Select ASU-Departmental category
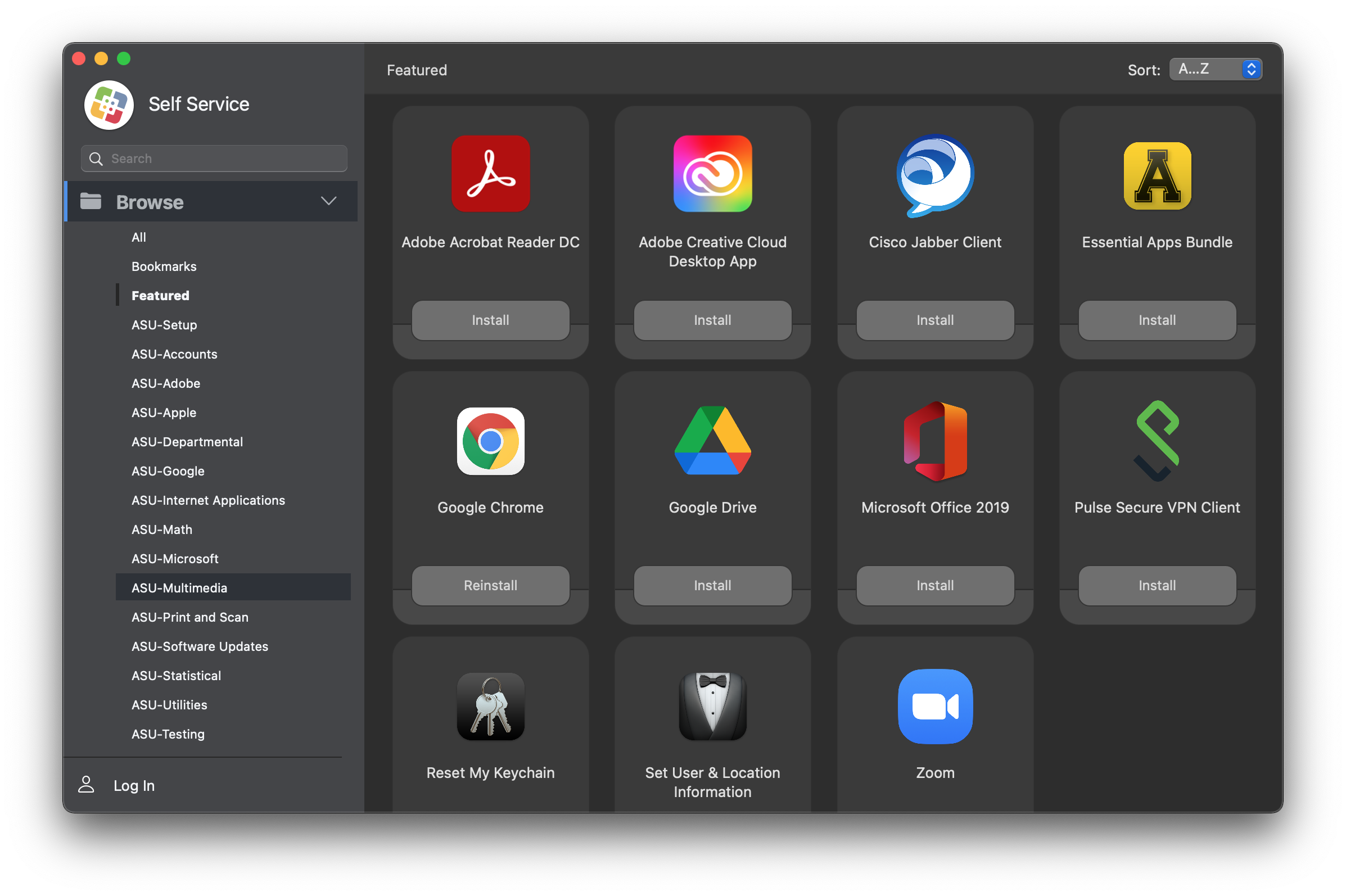Viewport: 1346px width, 896px height. tap(187, 442)
